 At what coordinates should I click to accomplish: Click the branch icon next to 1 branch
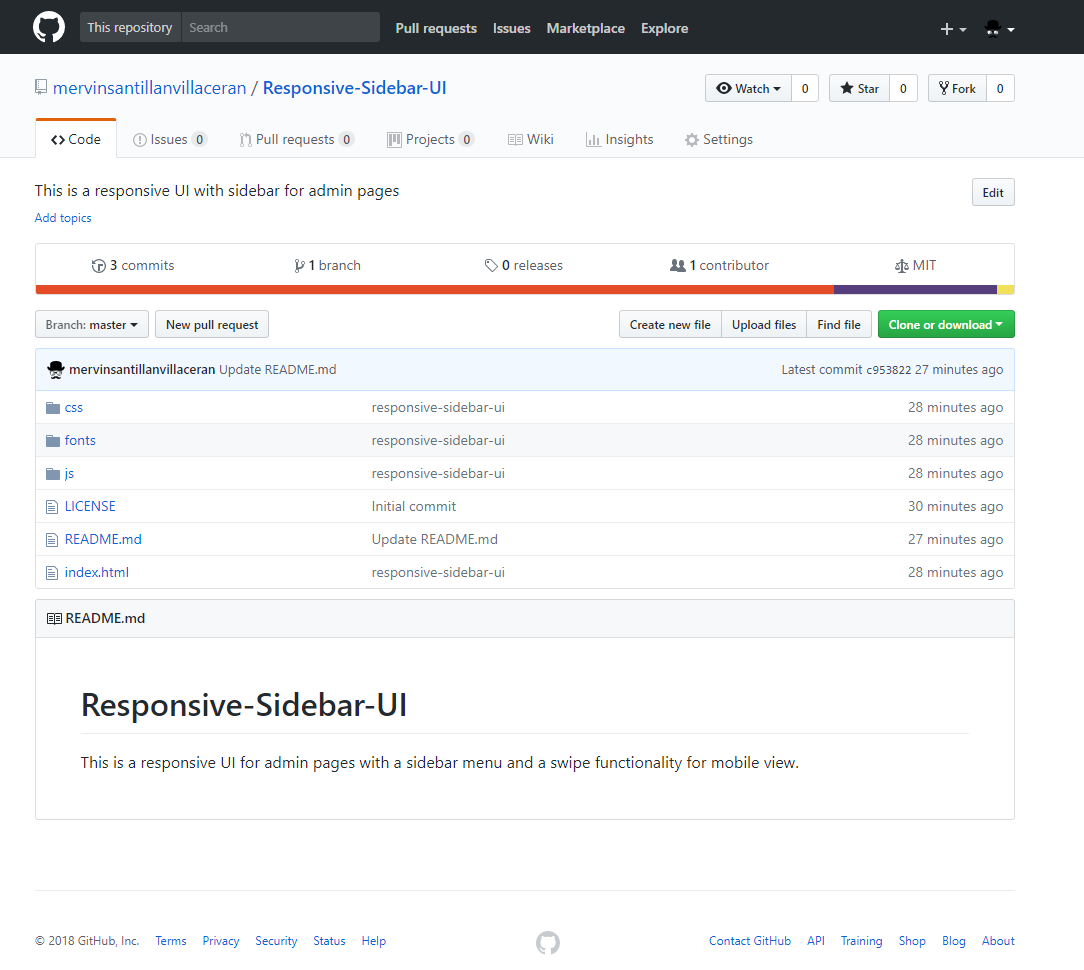pyautogui.click(x=299, y=265)
